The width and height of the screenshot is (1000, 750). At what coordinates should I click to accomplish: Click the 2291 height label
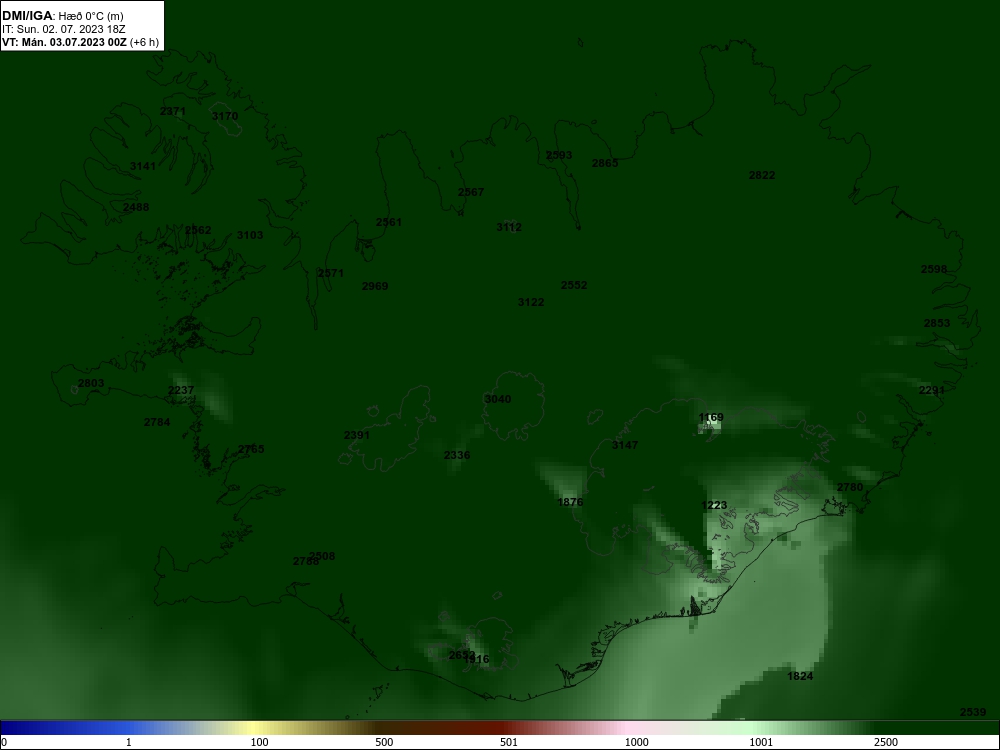[x=932, y=390]
